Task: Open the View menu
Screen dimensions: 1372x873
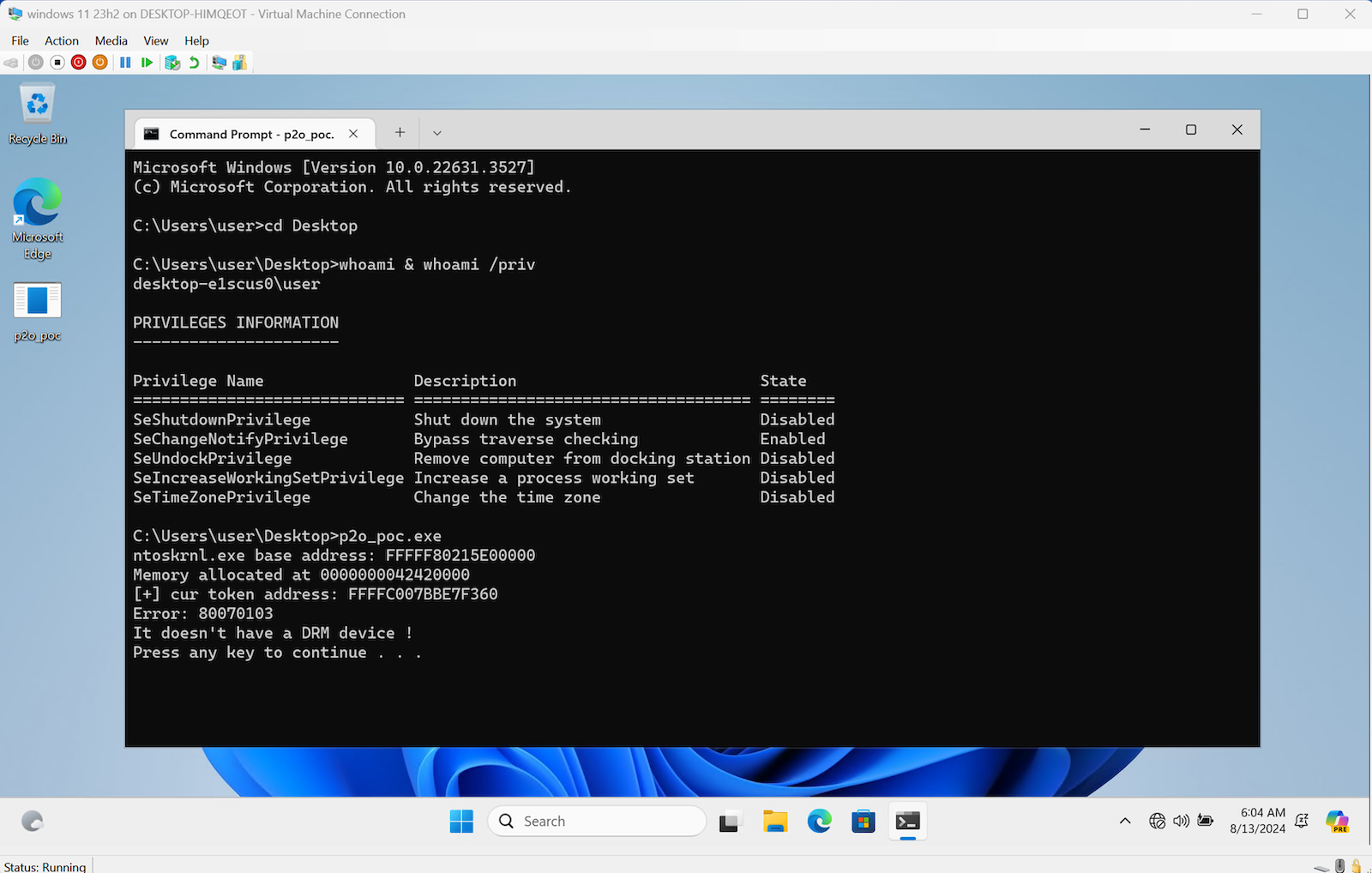Action: 156,40
